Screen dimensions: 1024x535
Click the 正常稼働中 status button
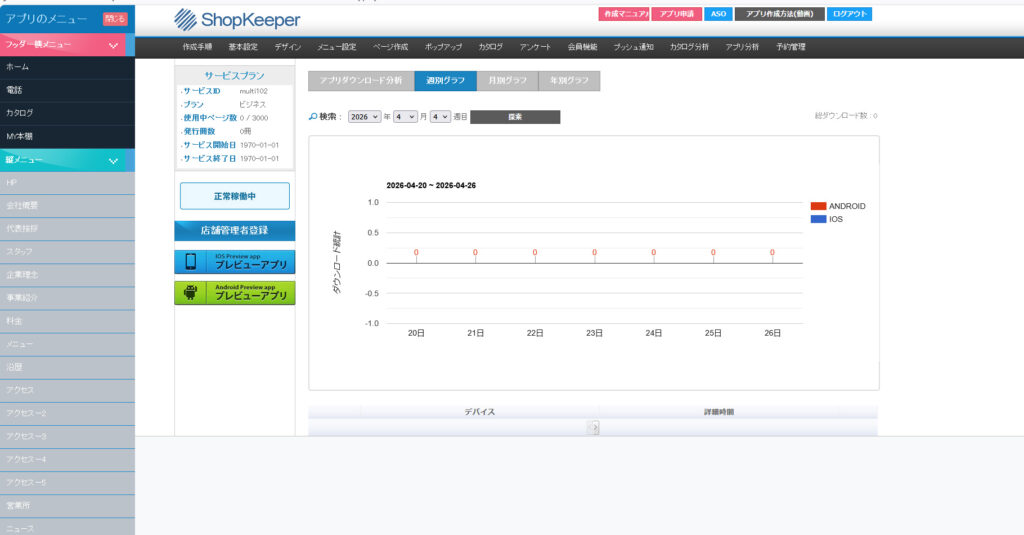[234, 196]
